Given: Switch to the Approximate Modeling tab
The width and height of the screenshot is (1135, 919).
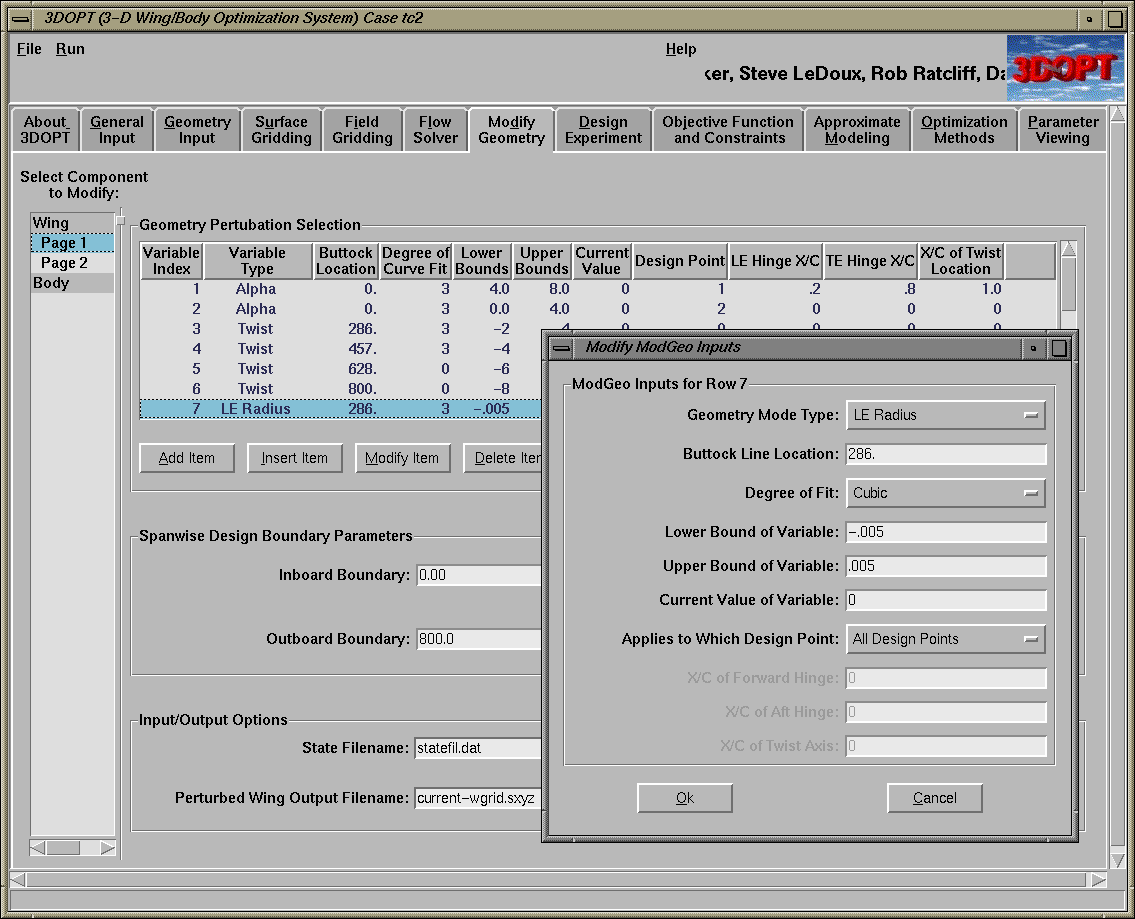Looking at the screenshot, I should (857, 130).
